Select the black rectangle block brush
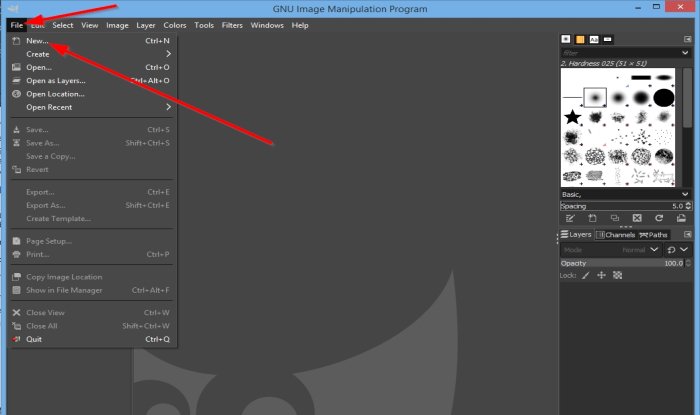Screen dimensions: 700x415 (x=641, y=78)
